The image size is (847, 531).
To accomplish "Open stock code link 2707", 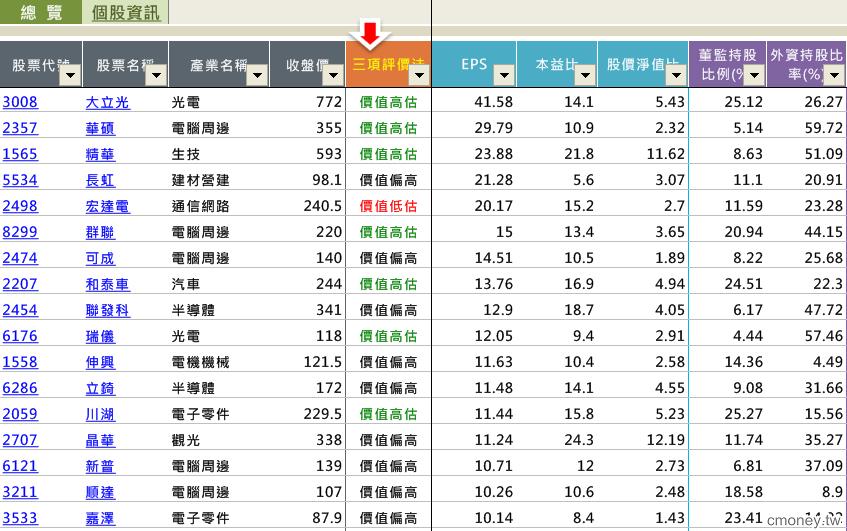I will pos(20,440).
